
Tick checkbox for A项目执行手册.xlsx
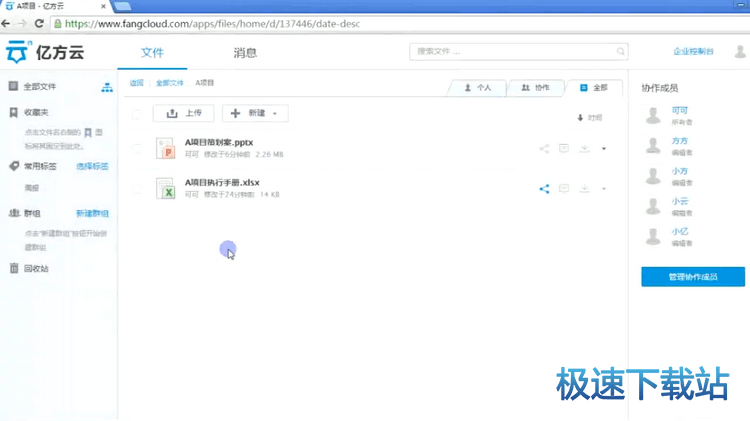(x=137, y=188)
